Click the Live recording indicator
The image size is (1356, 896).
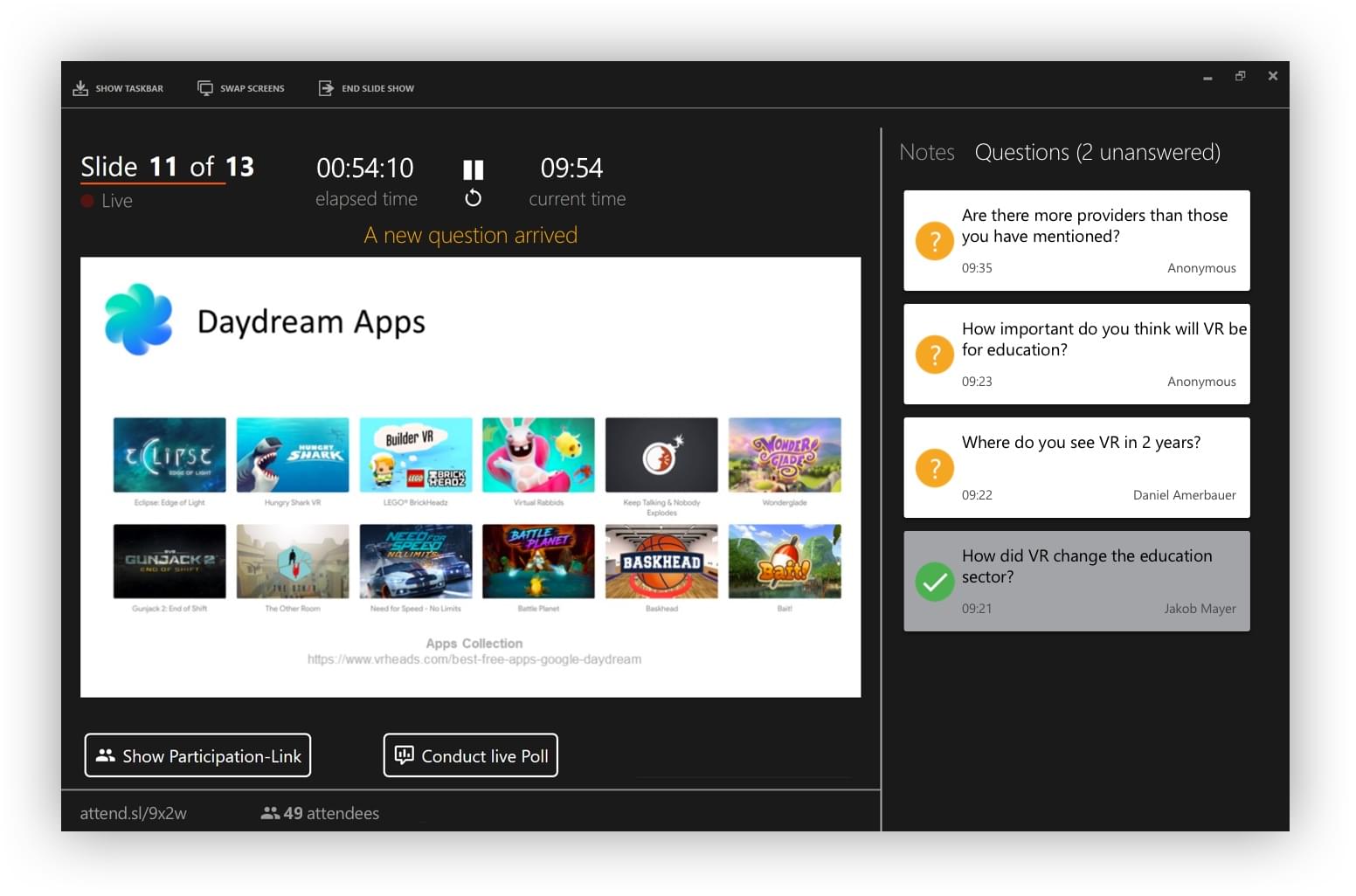pyautogui.click(x=107, y=200)
